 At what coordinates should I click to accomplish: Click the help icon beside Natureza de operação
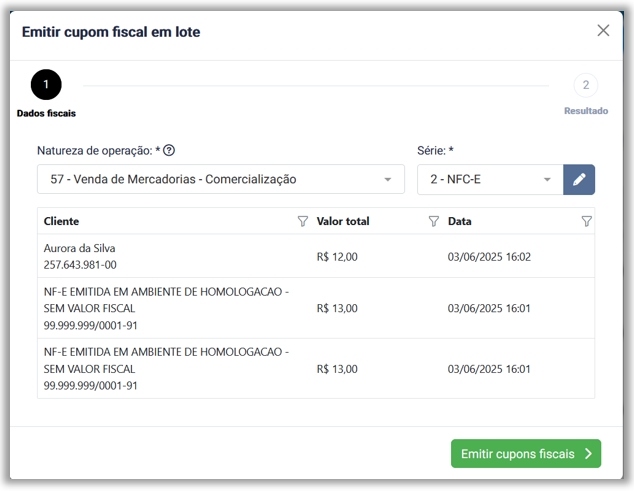coord(169,151)
